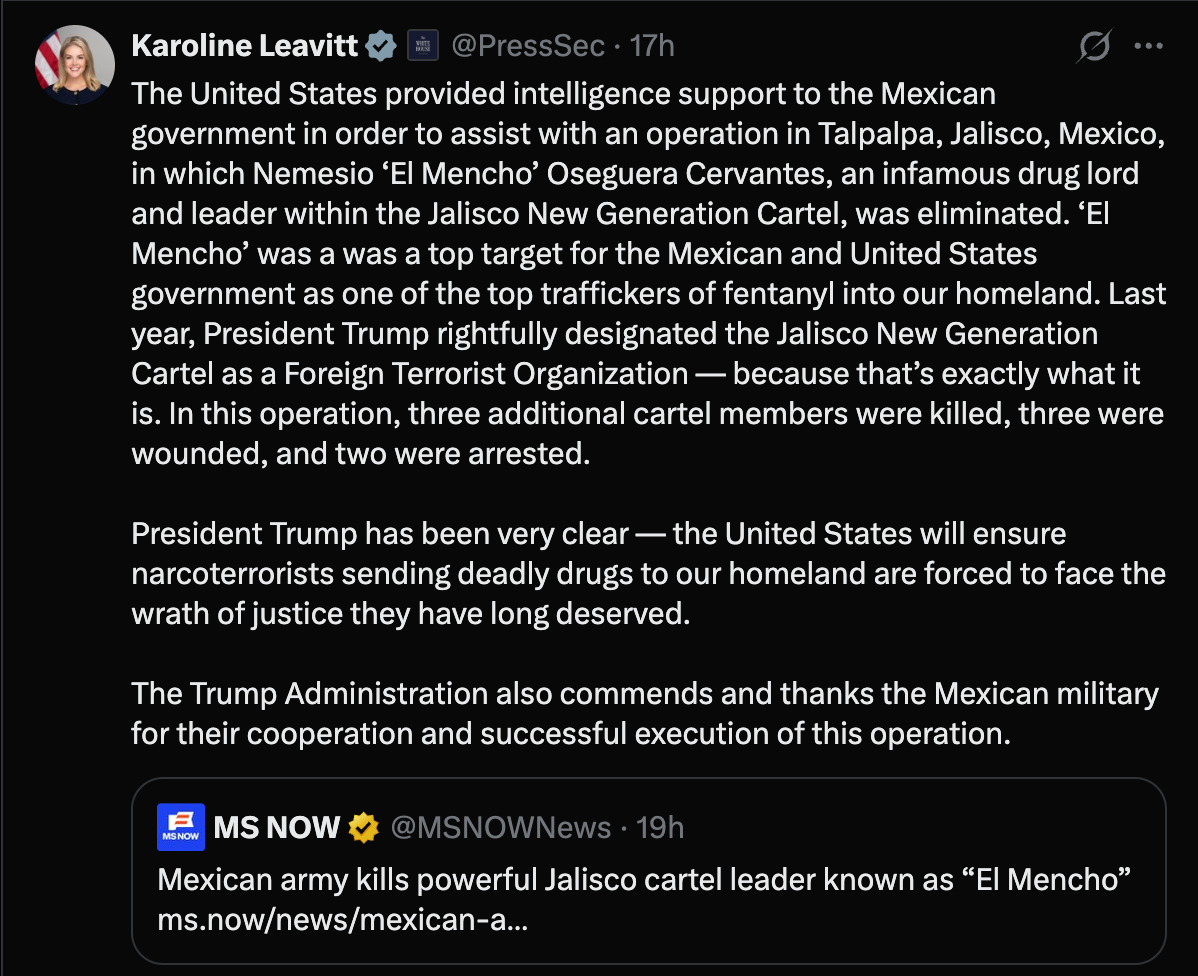The width and height of the screenshot is (1198, 976).
Task: Click Karoline Leavitt's blue verified badge
Action: point(381,46)
